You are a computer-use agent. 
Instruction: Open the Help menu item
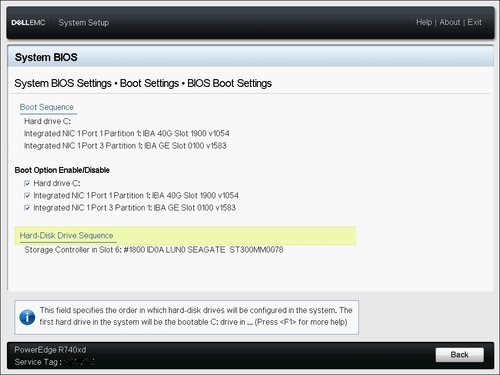coord(424,22)
